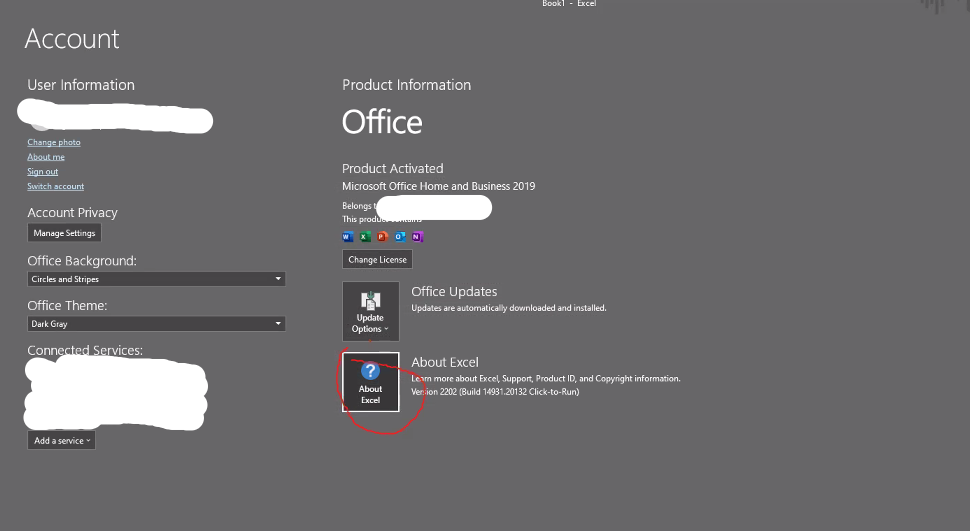Click the About Excel heading text
The width and height of the screenshot is (970, 531).
click(x=445, y=362)
